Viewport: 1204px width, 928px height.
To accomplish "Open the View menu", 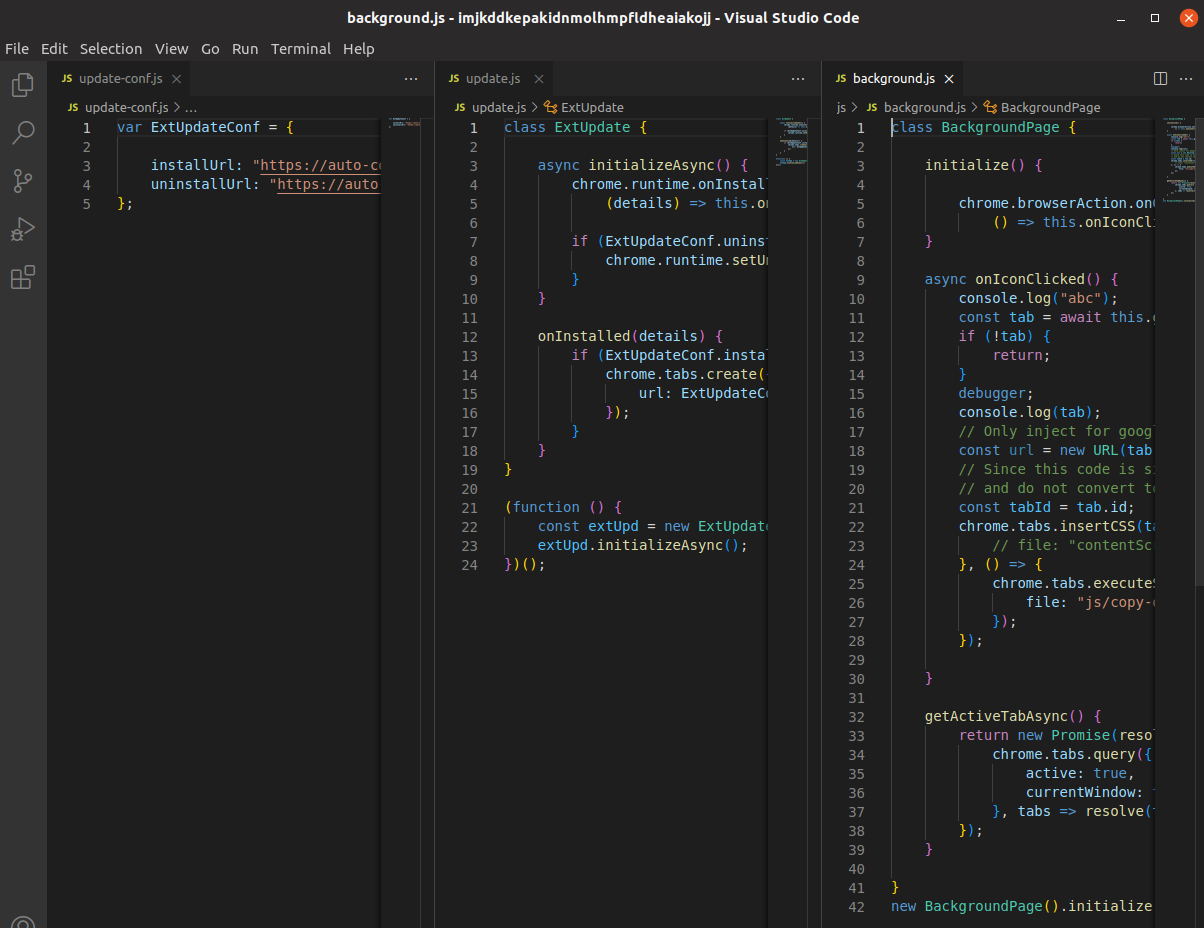I will 172,48.
